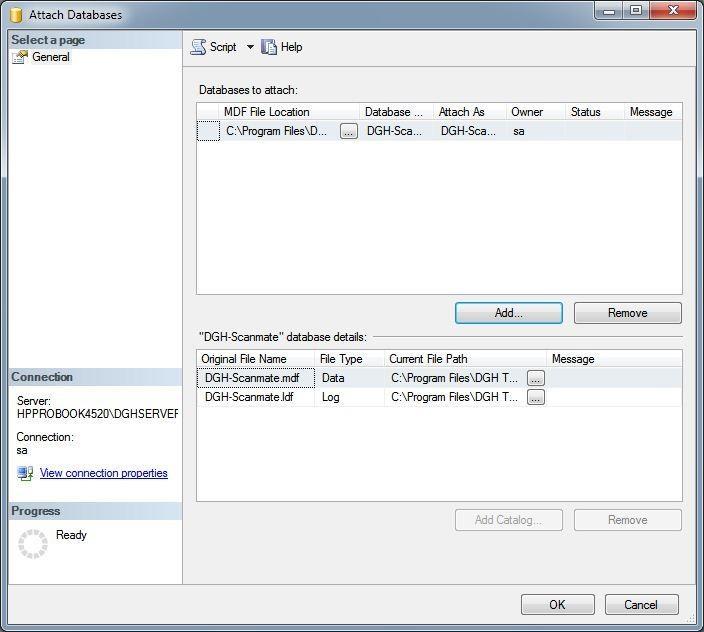Minimize the Attach Databases window

[609, 11]
